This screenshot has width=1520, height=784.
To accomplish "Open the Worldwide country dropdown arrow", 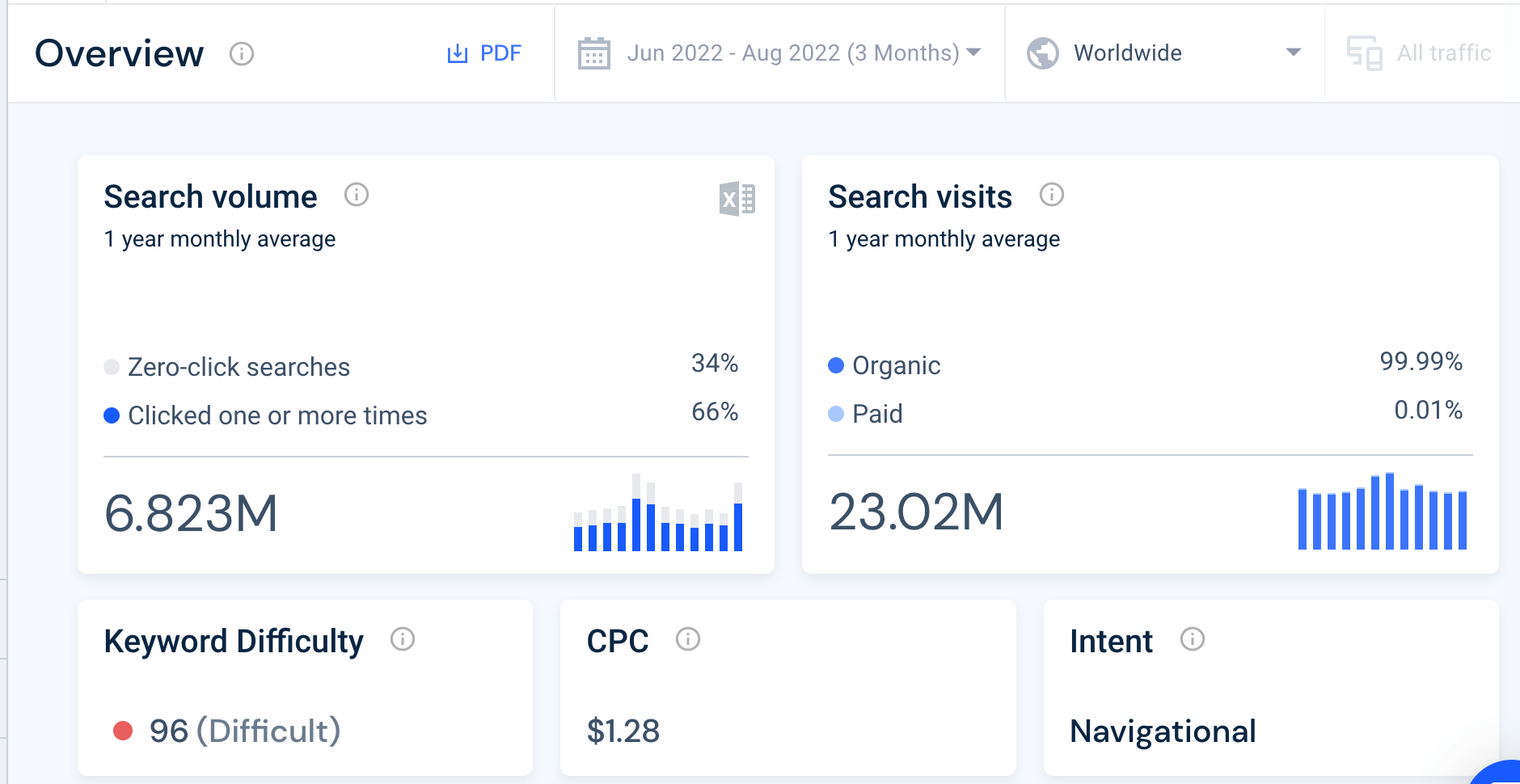I will pos(1293,53).
